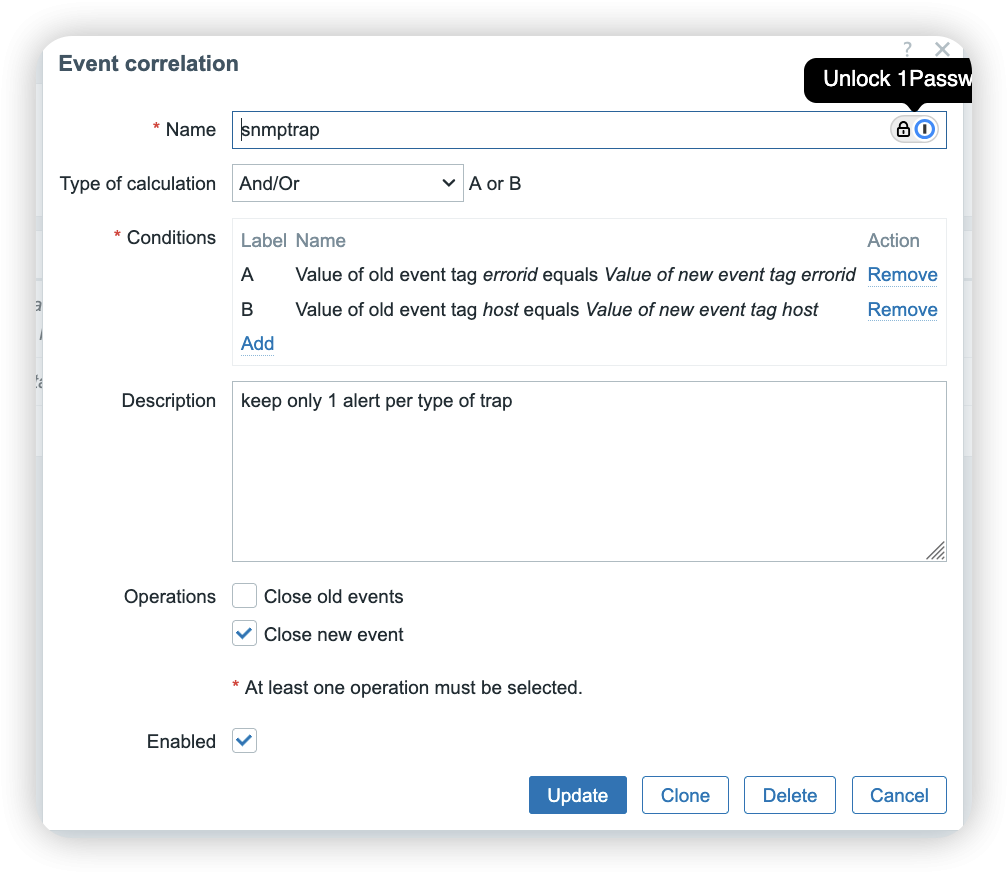Delete the snmptrap correlation
This screenshot has height=874, width=1008.
790,796
